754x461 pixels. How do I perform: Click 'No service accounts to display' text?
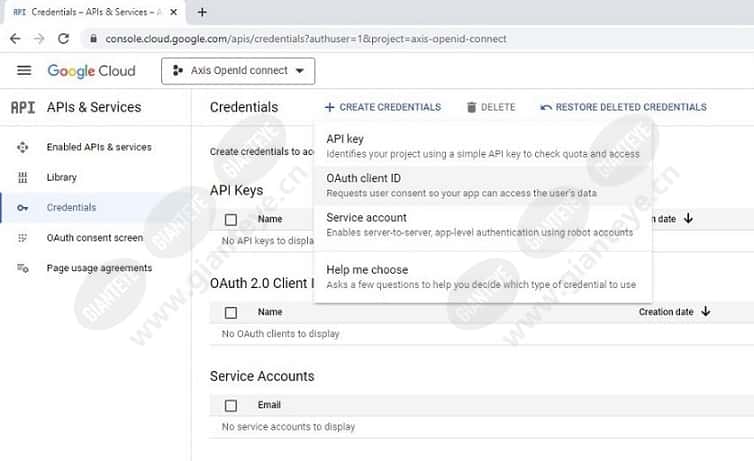pos(288,426)
